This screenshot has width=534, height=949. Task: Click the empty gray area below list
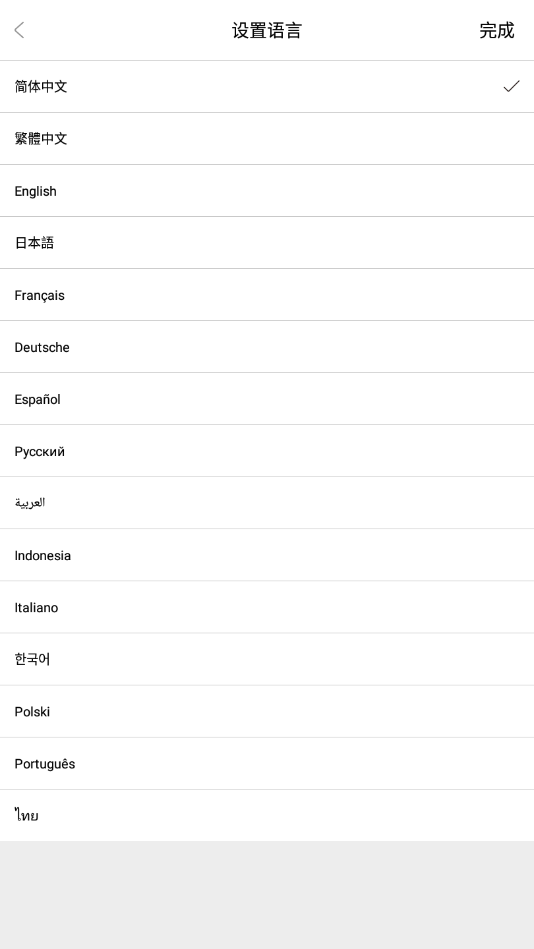click(x=267, y=895)
